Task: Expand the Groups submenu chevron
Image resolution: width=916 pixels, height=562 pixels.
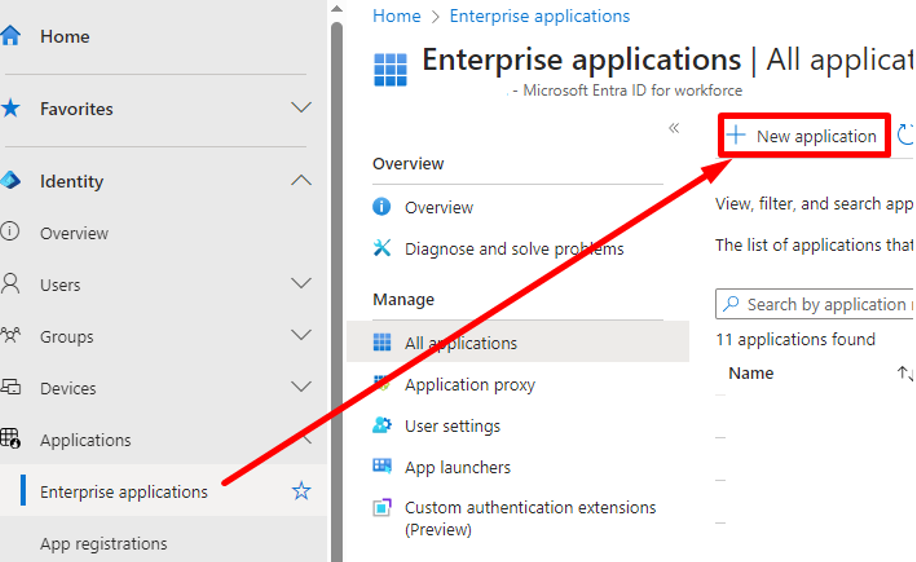Action: tap(301, 336)
